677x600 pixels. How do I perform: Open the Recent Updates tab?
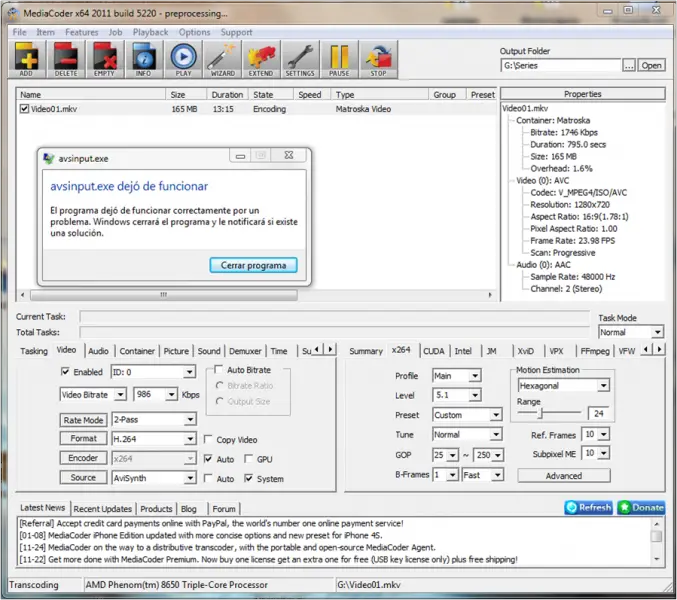tap(102, 508)
